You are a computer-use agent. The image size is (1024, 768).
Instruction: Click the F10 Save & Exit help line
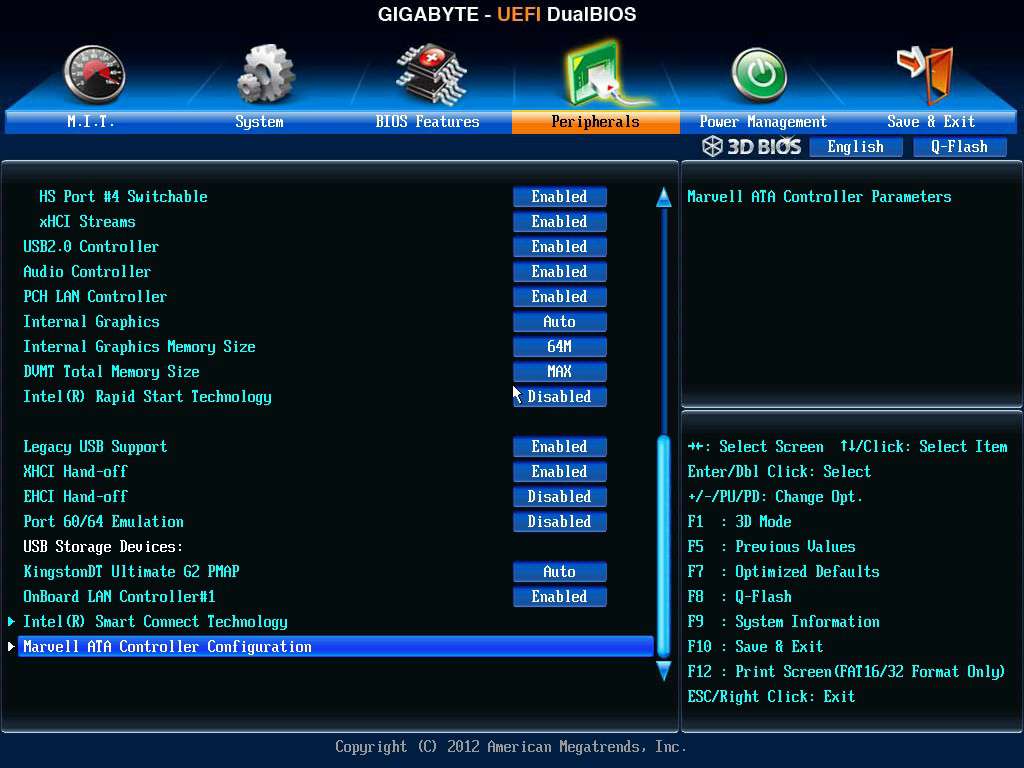756,647
